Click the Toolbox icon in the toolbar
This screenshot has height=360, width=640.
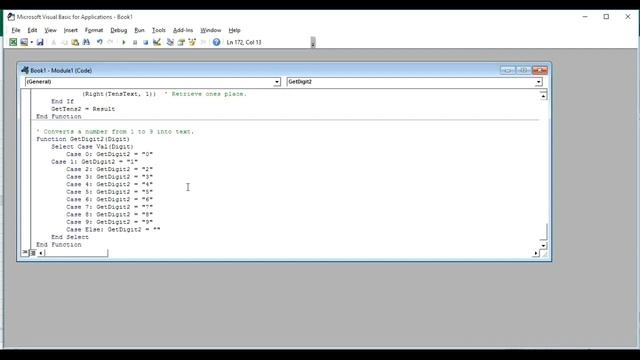pos(203,42)
